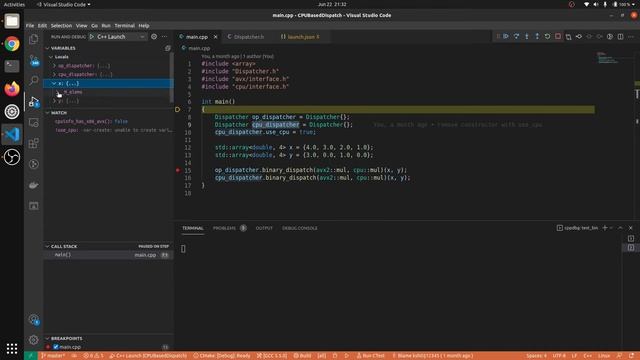
Task: Click the cpuinfo_has_x86_avx() watch expression
Action: click(91, 122)
